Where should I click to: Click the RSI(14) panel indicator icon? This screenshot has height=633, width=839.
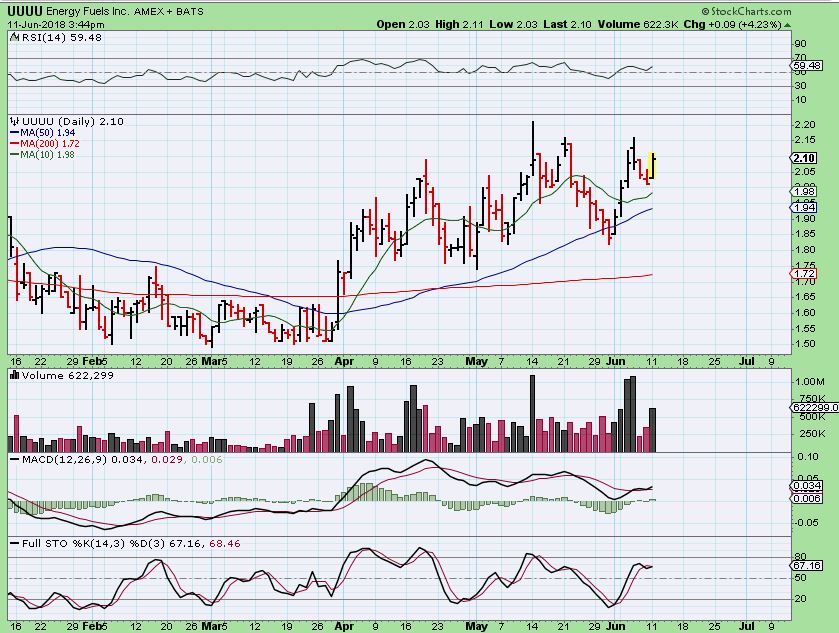[13, 37]
